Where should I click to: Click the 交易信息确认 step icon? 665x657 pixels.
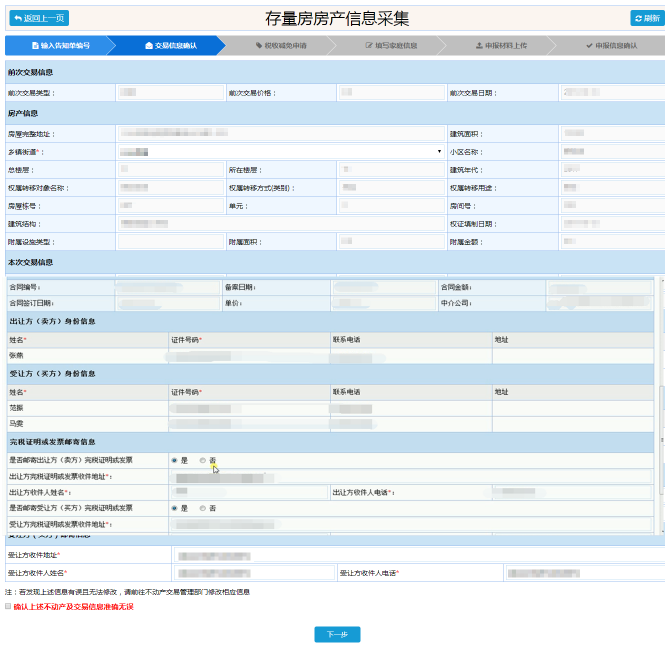pos(149,46)
